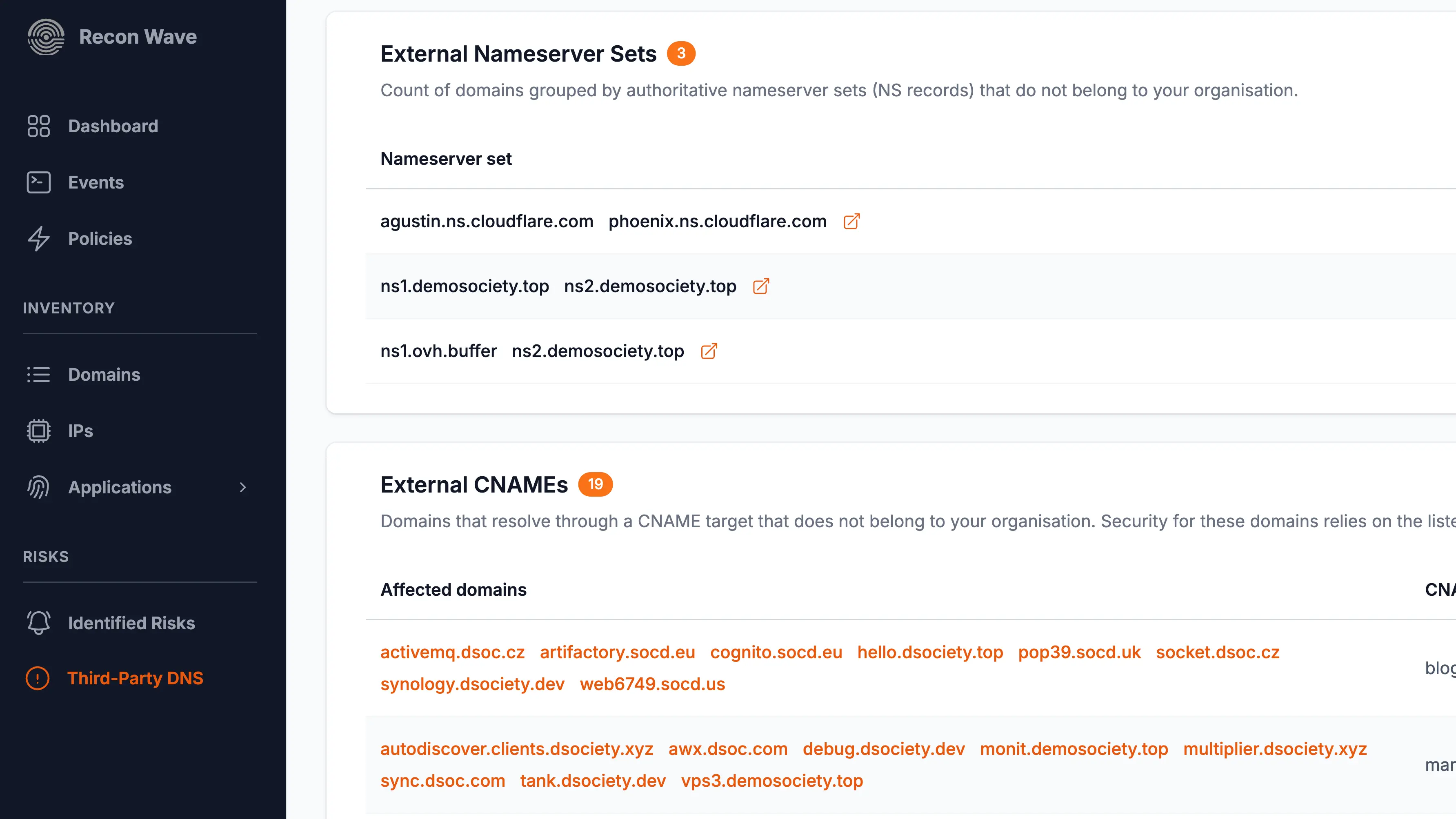Open synology.dsociety.dev domain link

473,684
